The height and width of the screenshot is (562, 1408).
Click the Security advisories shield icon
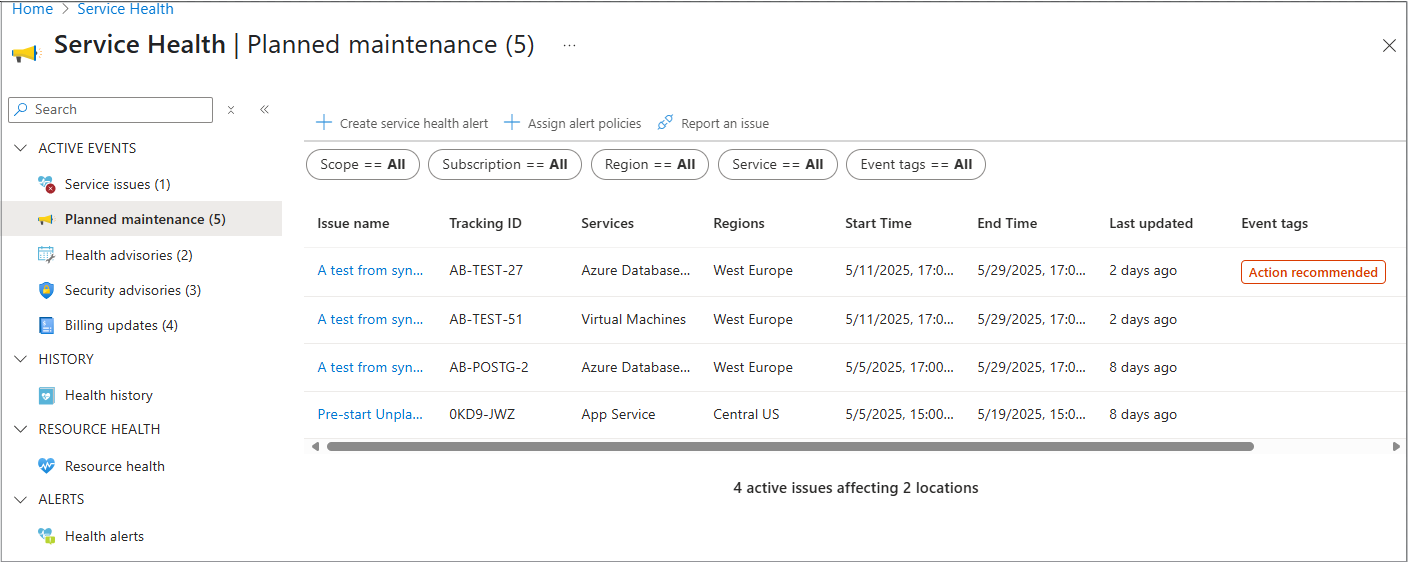pyautogui.click(x=46, y=290)
